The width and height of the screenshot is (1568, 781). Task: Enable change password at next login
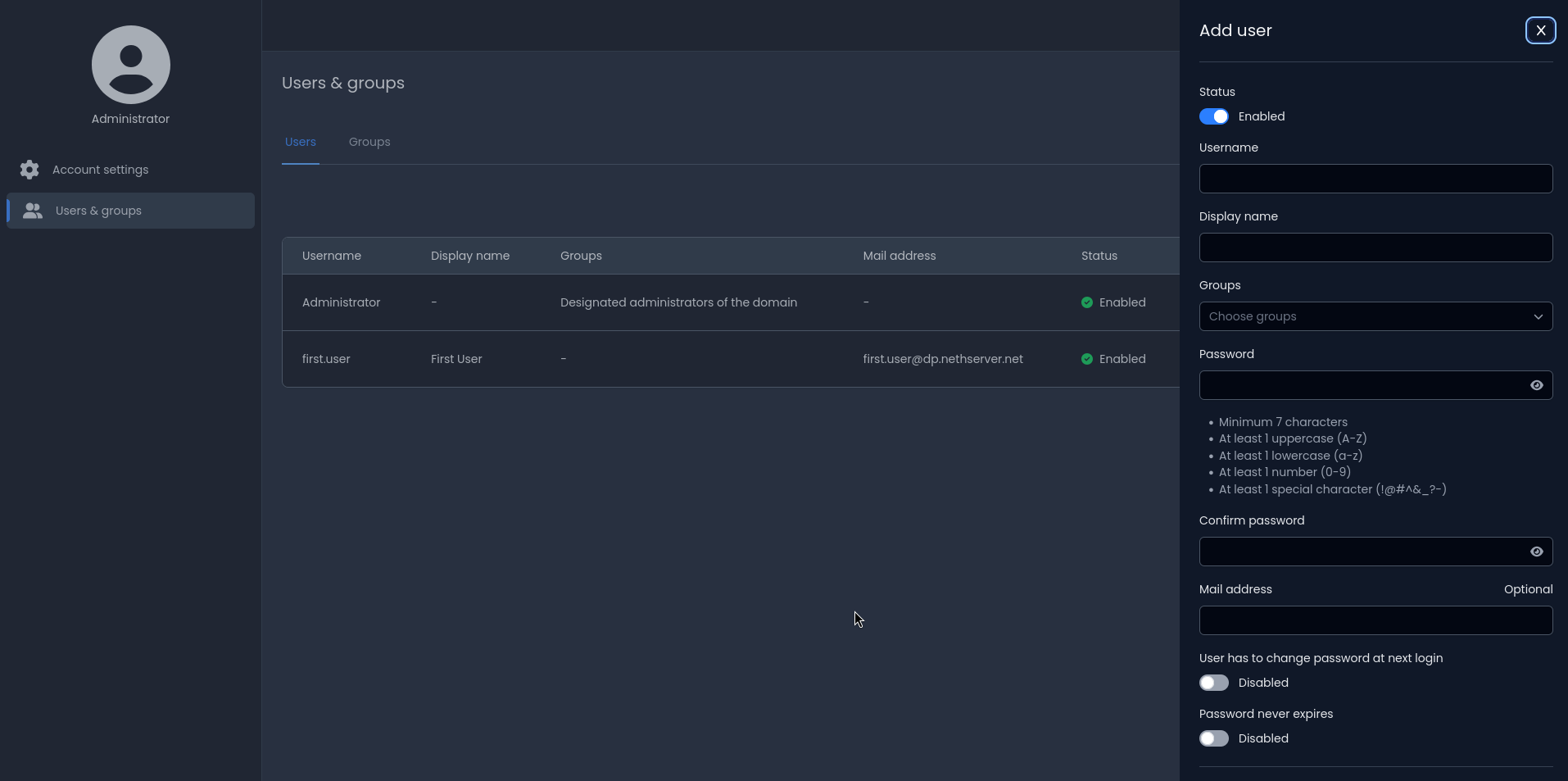tap(1213, 683)
